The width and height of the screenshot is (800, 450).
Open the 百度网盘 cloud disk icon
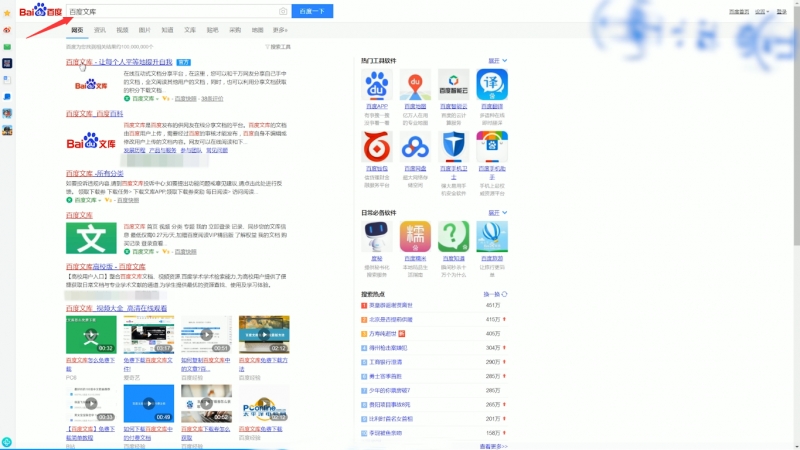pyautogui.click(x=415, y=146)
